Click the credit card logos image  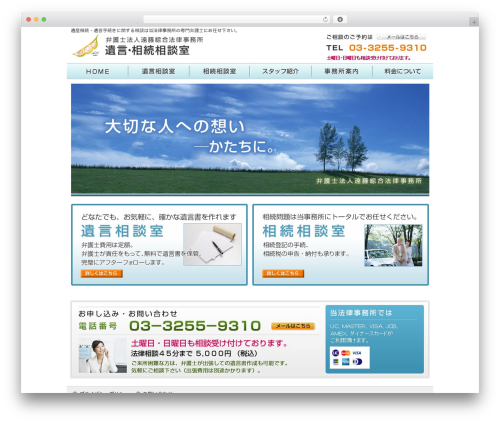(350, 357)
